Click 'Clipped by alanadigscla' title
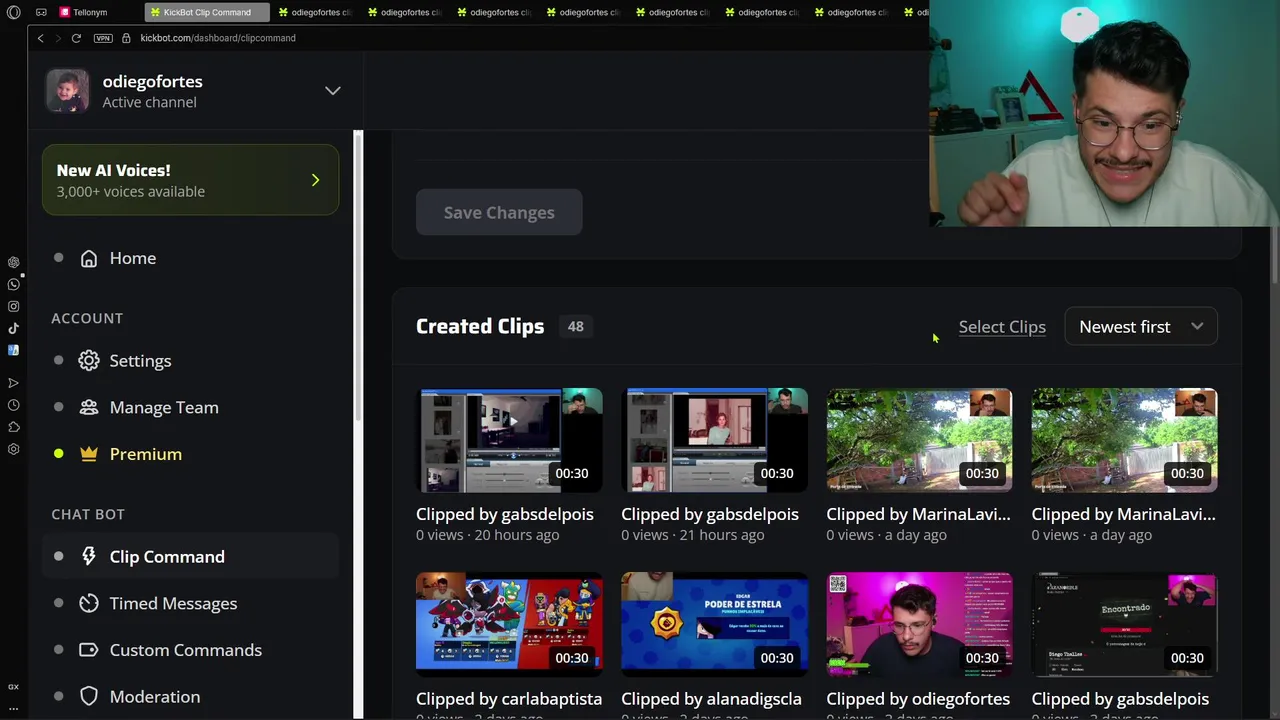The height and width of the screenshot is (720, 1280). (x=711, y=699)
